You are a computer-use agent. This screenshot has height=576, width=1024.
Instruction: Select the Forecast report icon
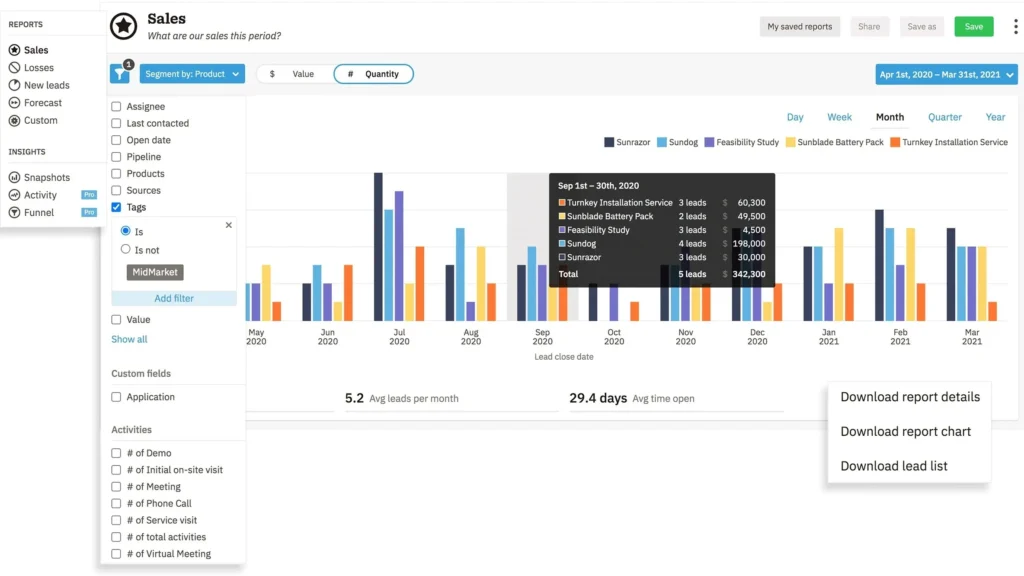point(16,102)
